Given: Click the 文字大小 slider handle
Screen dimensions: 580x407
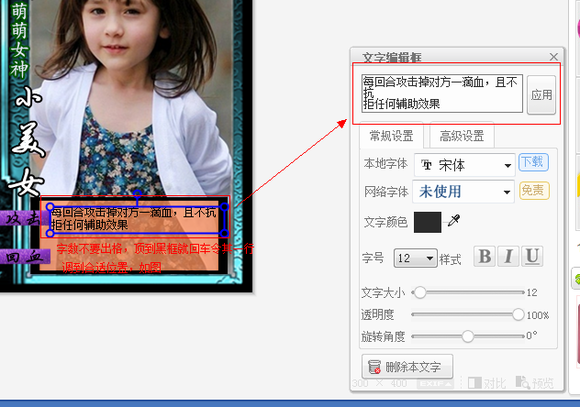Looking at the screenshot, I should coord(419,293).
